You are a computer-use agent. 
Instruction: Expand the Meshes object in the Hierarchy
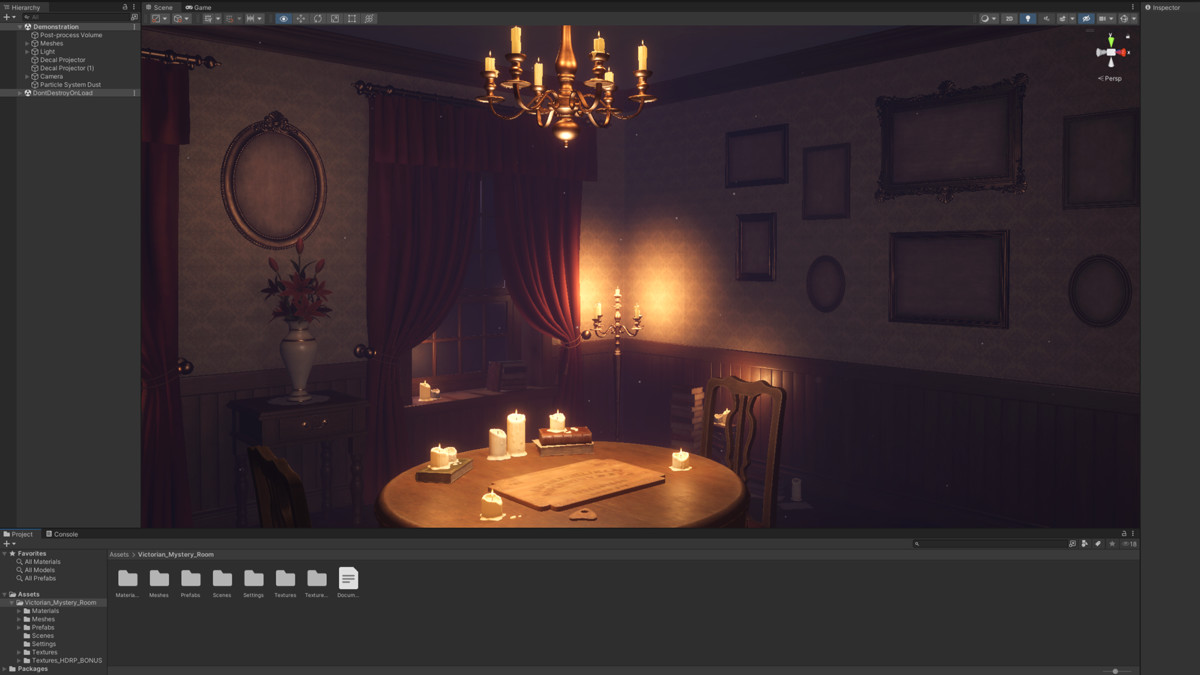pos(27,43)
